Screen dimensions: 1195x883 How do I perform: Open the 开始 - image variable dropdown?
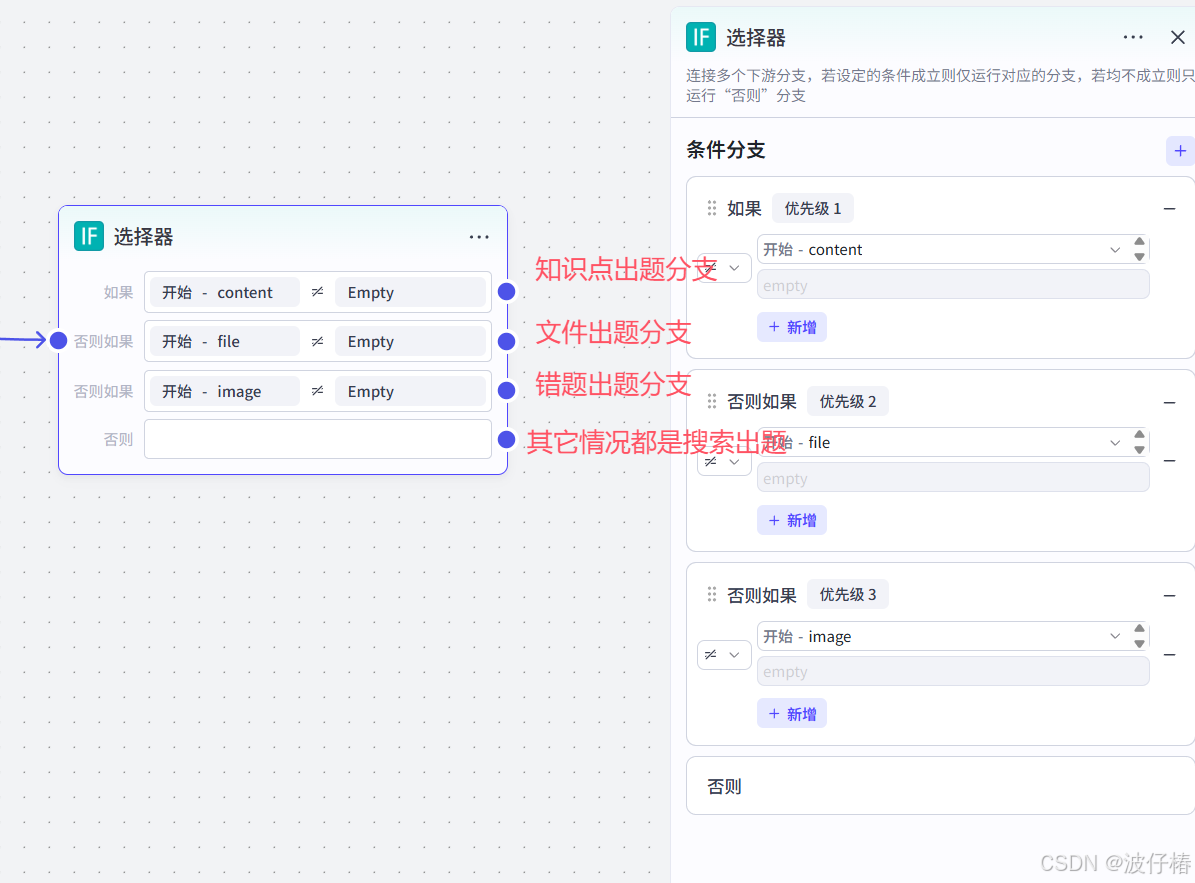942,636
